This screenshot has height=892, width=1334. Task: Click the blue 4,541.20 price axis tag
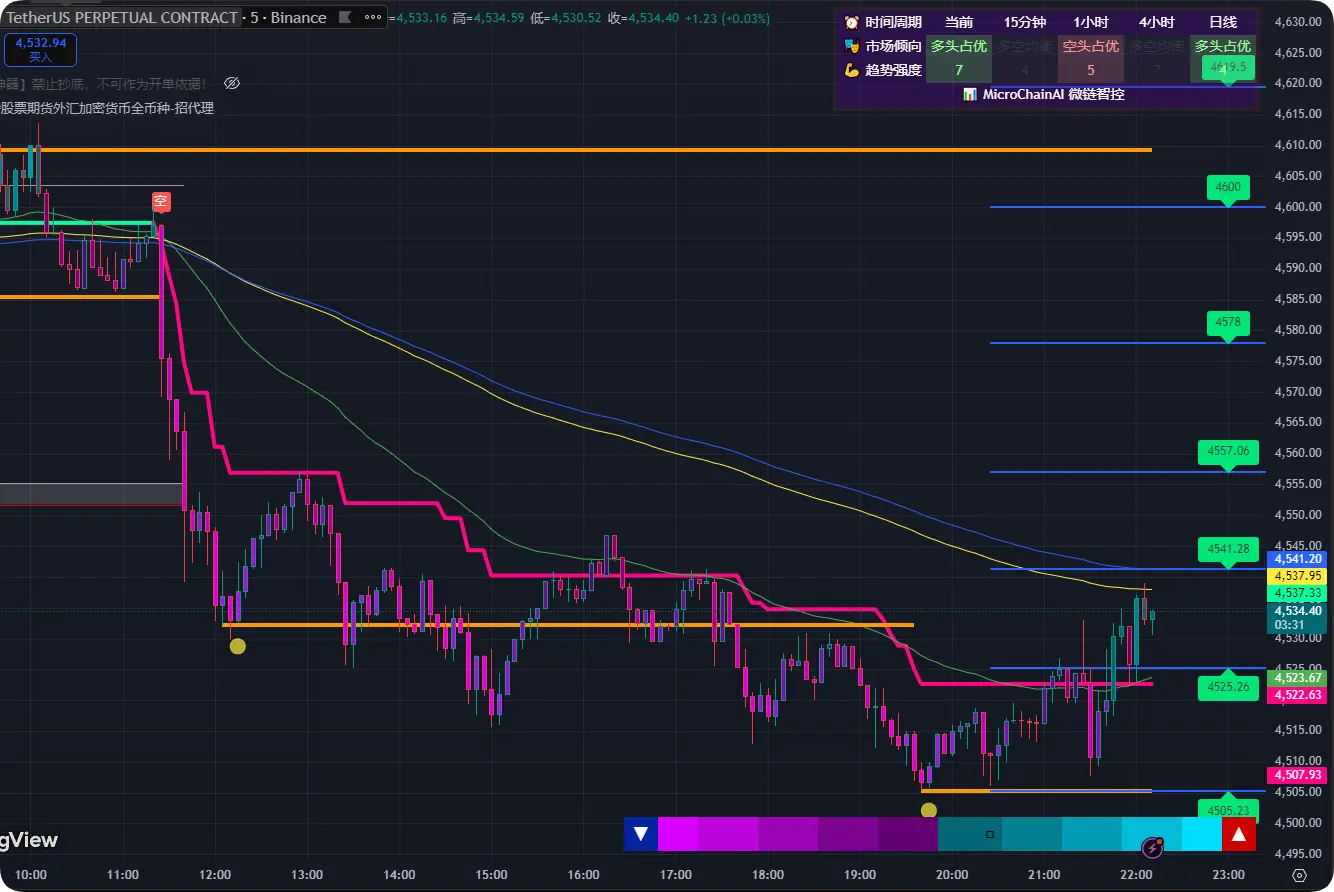(x=1297, y=559)
